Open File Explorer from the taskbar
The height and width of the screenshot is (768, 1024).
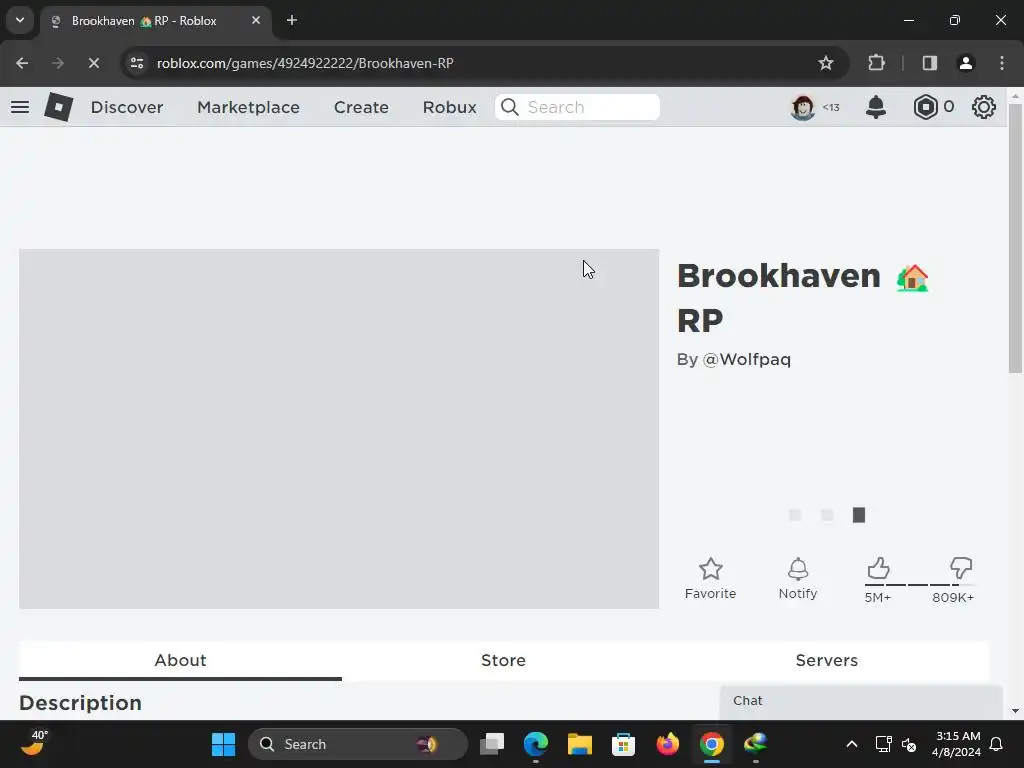[x=579, y=744]
